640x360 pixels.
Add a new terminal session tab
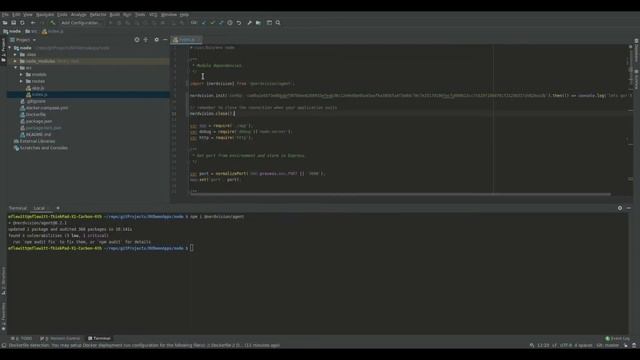[x=58, y=208]
